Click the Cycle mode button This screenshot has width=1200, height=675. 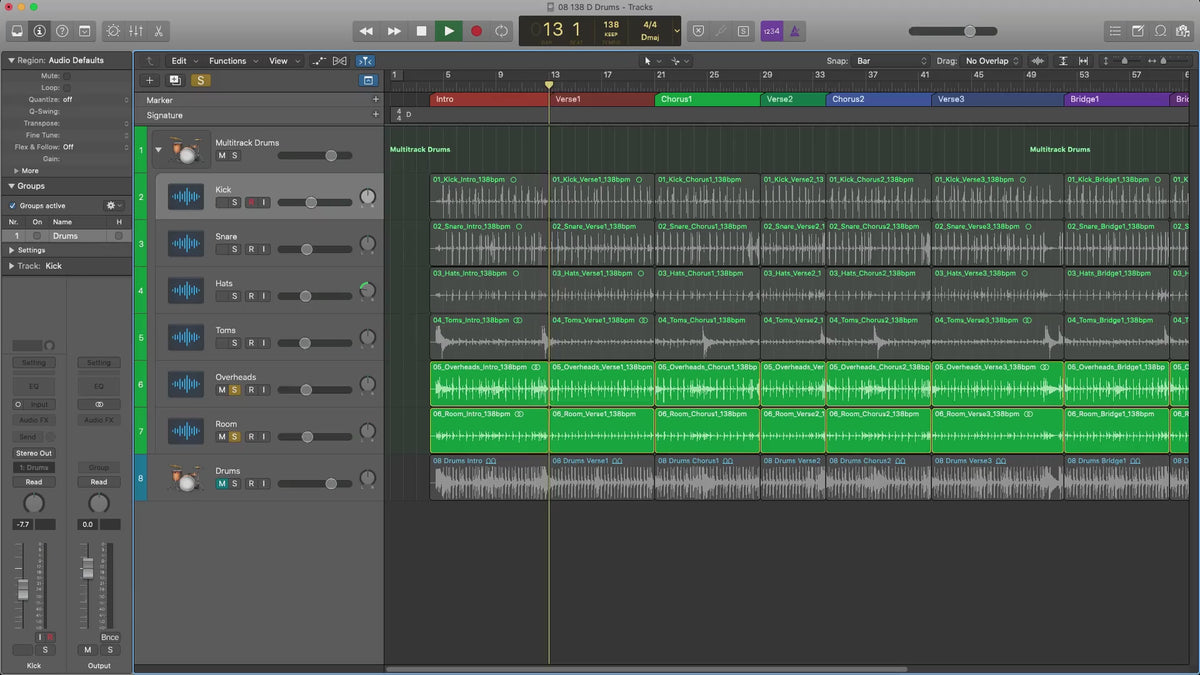(x=501, y=31)
